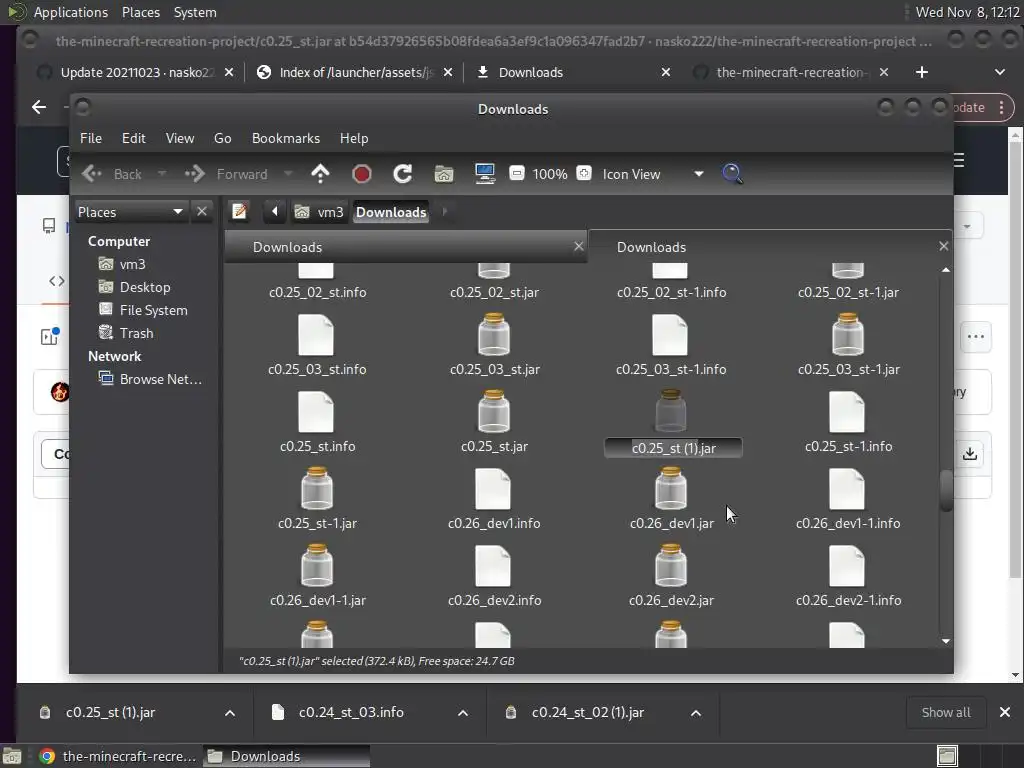
Task: Open vm3 in Places sidebar
Action: (133, 264)
